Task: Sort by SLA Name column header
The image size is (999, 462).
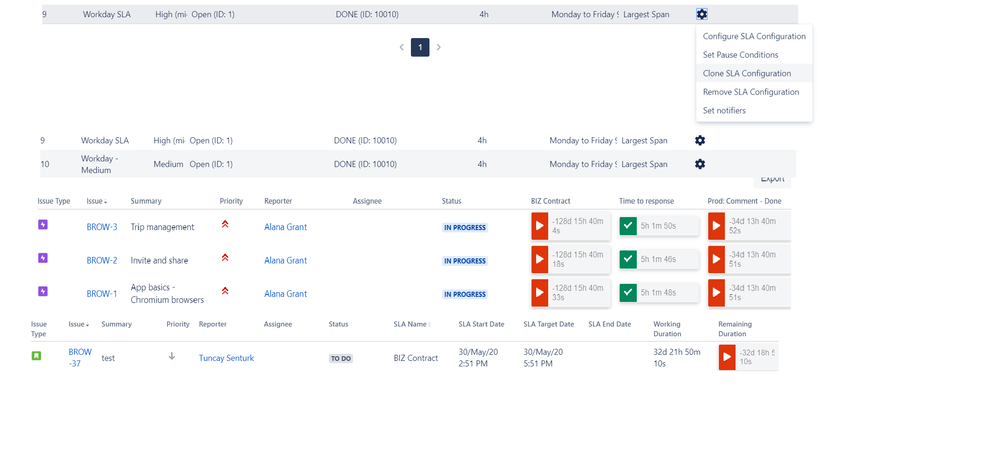Action: [412, 324]
